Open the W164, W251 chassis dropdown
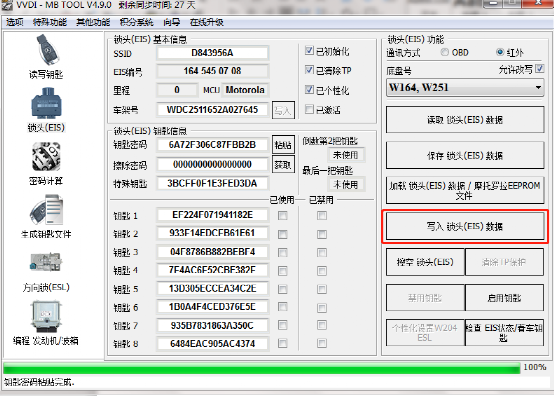 [x=465, y=87]
